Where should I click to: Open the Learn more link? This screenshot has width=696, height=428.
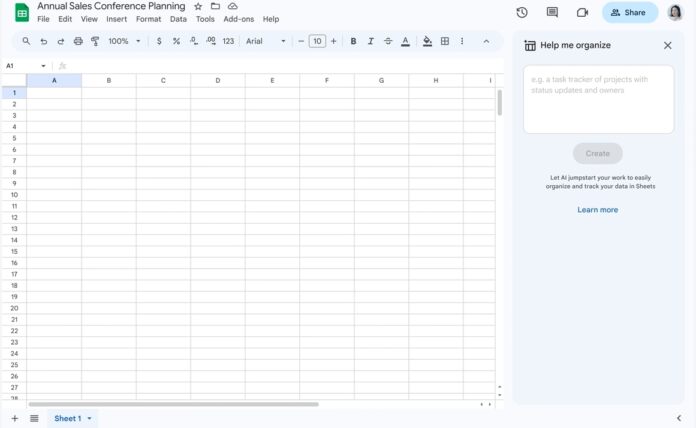[x=597, y=210]
